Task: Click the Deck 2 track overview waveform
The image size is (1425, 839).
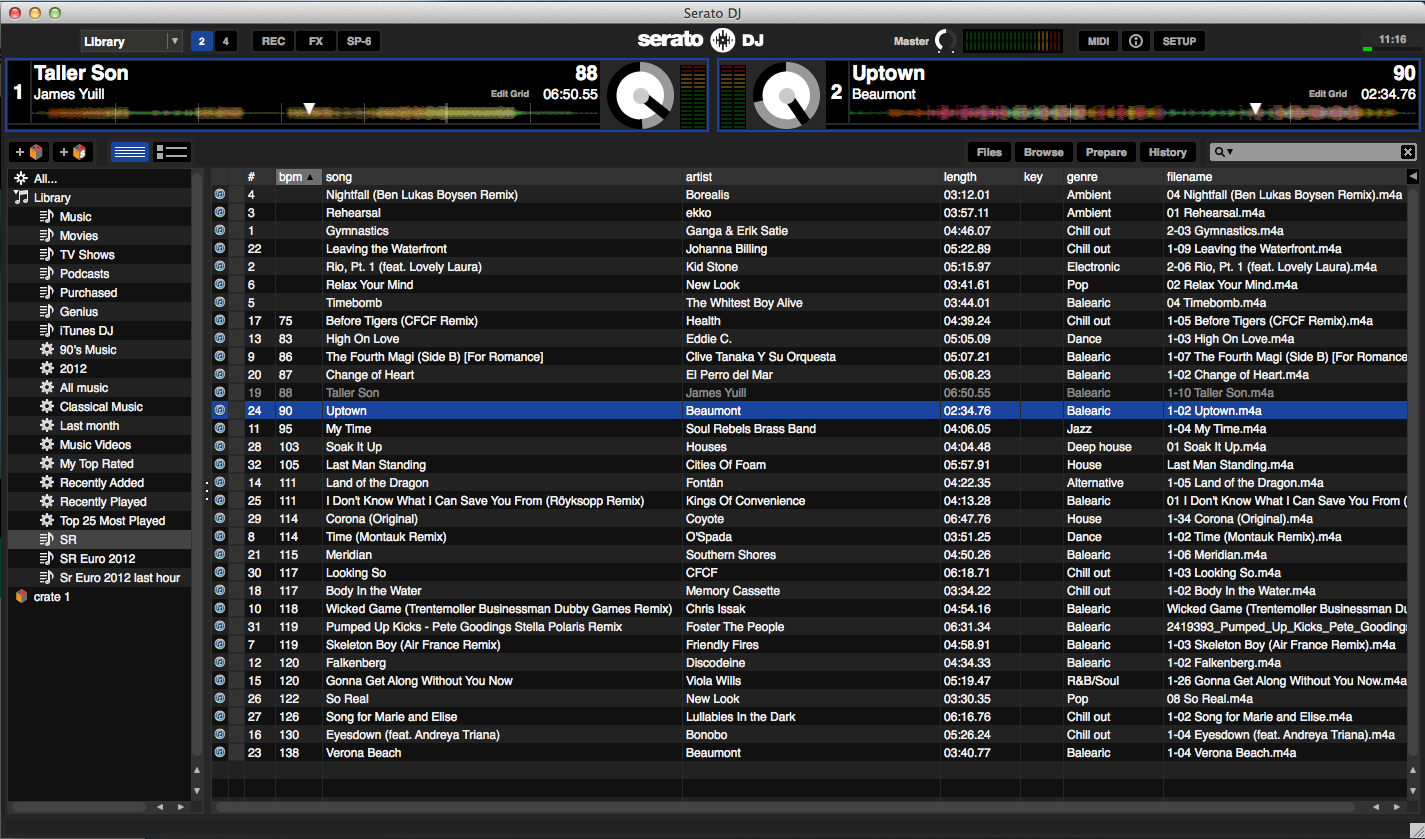Action: point(1134,113)
